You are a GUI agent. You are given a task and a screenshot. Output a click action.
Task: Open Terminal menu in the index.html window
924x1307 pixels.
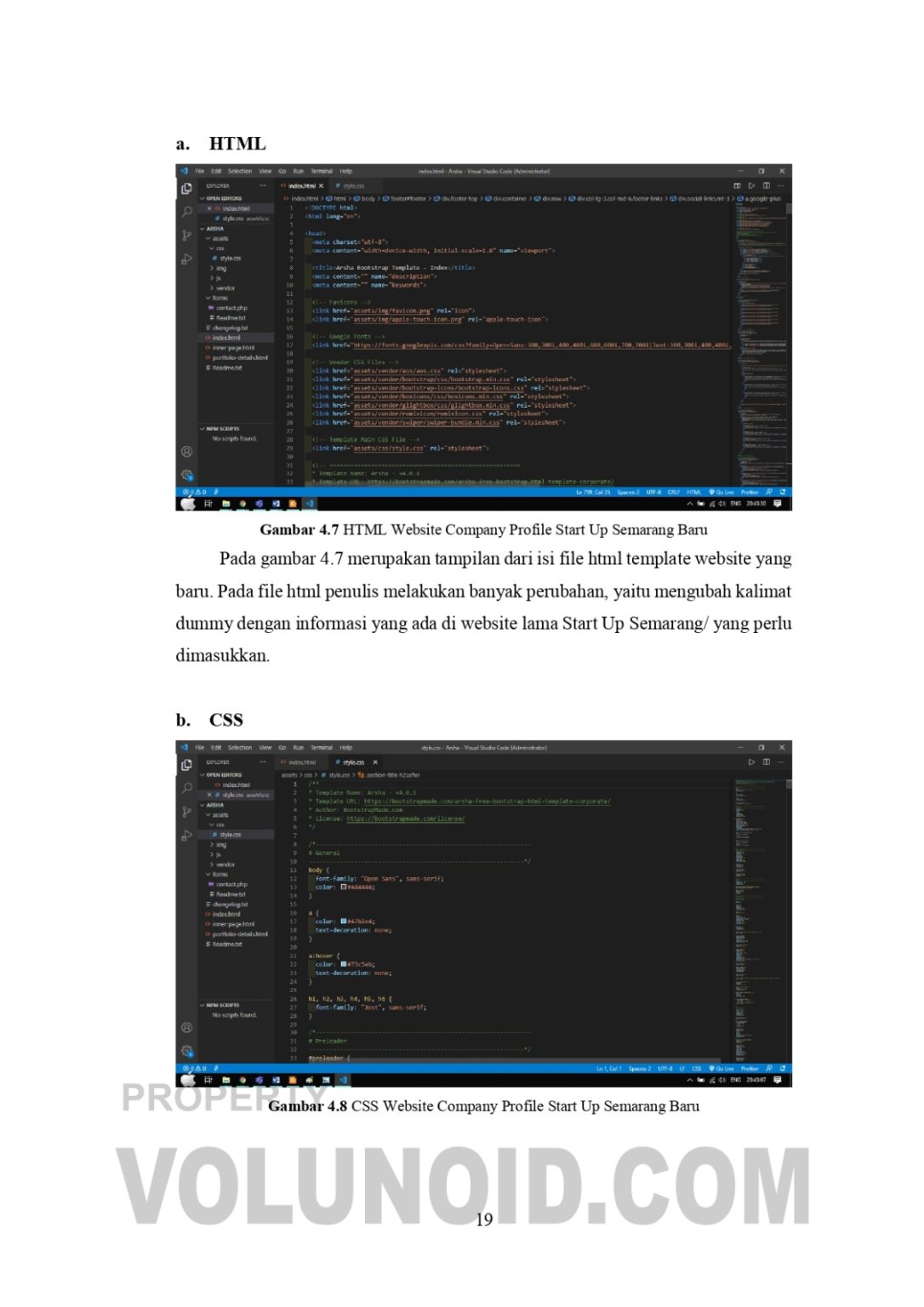pyautogui.click(x=321, y=171)
